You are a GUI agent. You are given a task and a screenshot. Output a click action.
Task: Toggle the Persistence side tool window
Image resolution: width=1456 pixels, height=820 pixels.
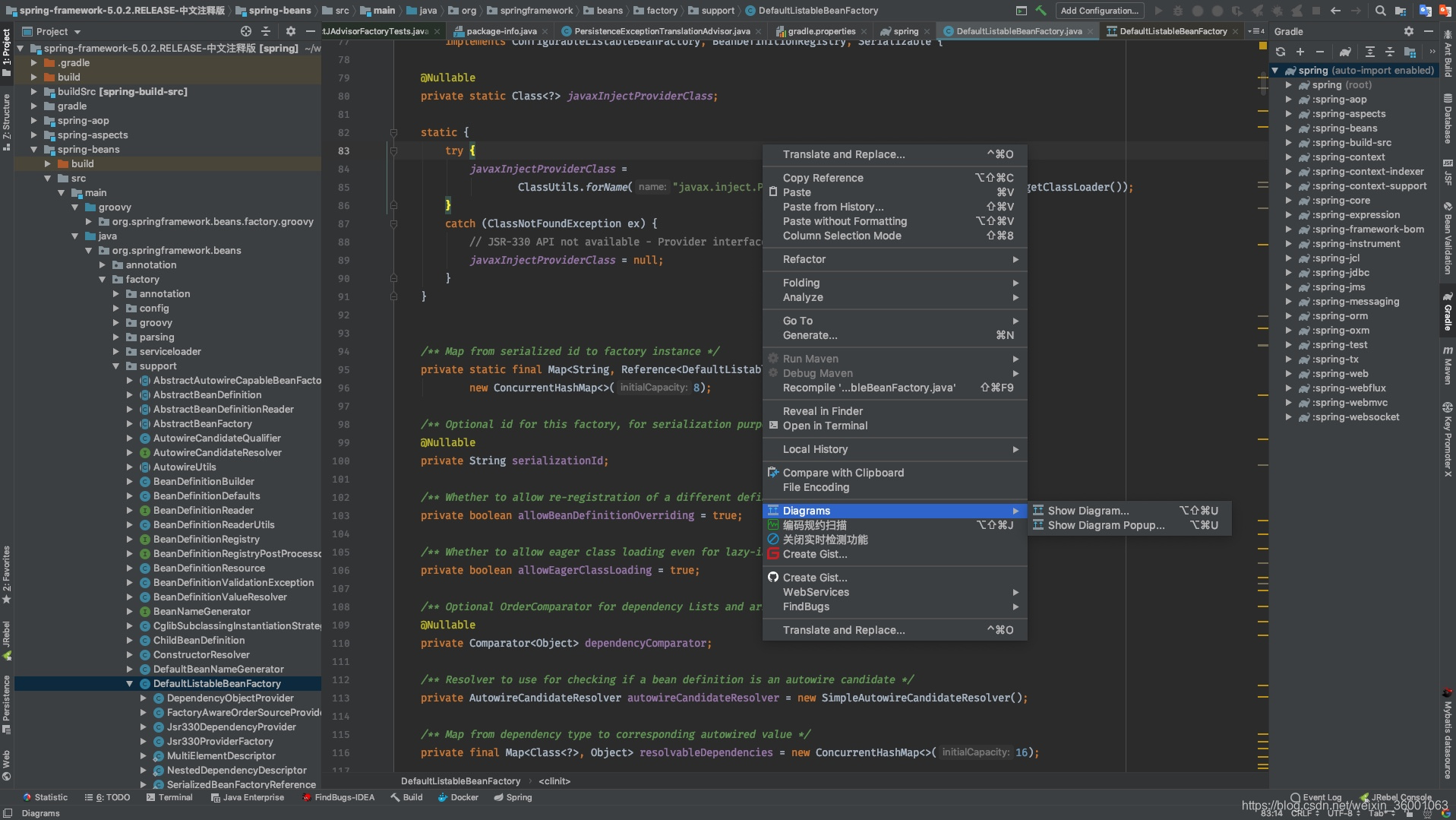coord(6,704)
